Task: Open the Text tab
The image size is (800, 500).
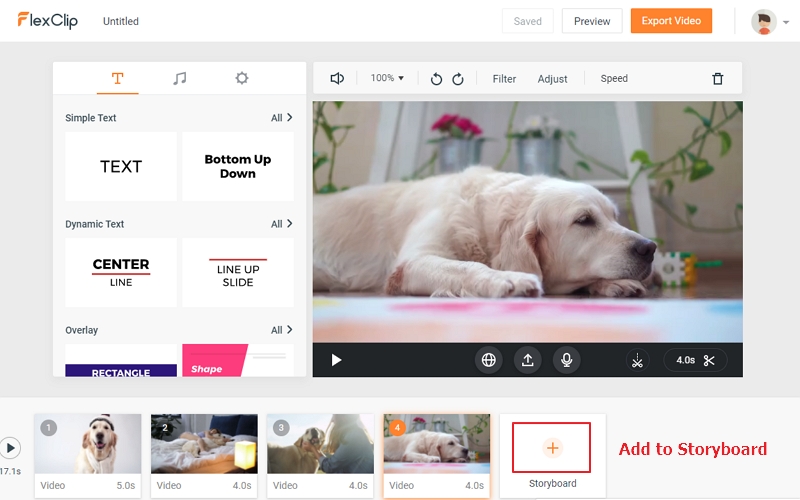Action: coord(117,78)
